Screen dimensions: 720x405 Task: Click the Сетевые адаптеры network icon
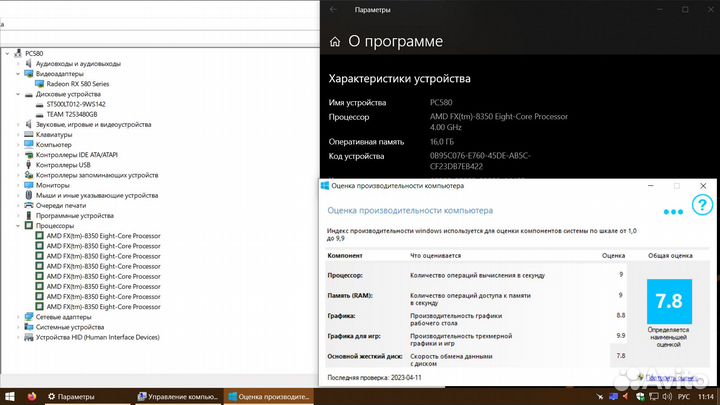pyautogui.click(x=28, y=317)
